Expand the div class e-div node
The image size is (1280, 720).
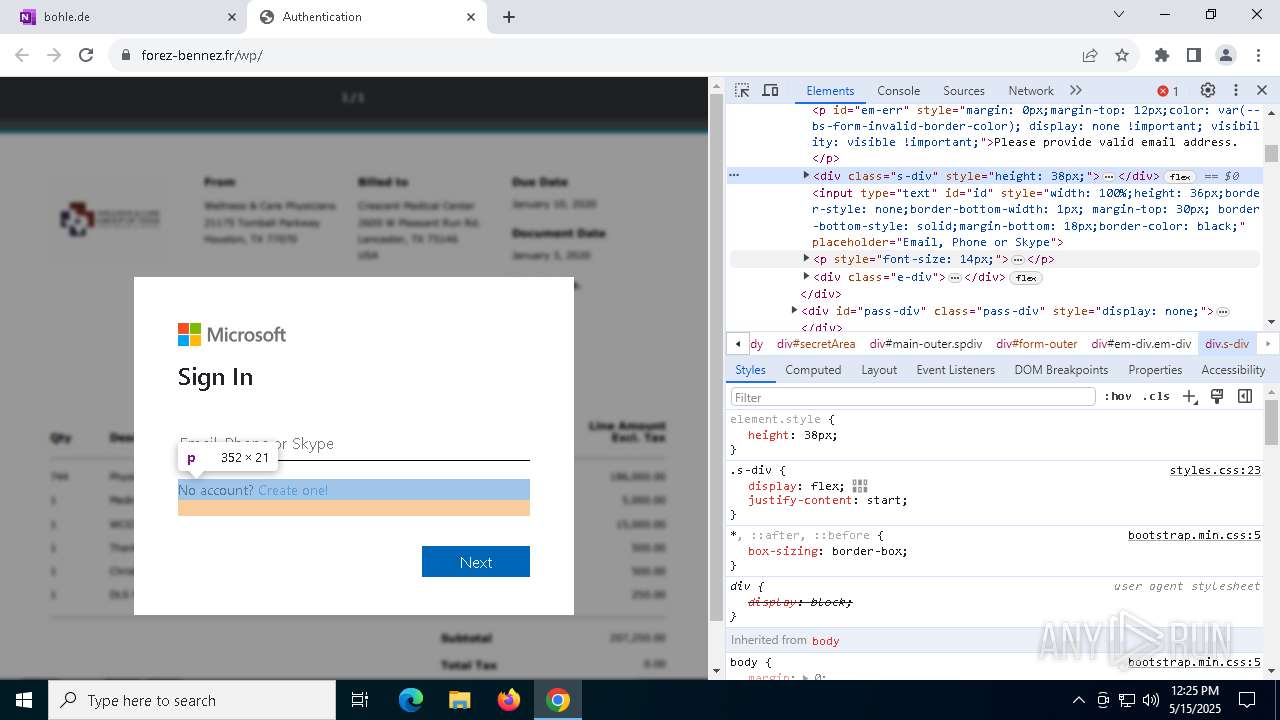[x=806, y=277]
